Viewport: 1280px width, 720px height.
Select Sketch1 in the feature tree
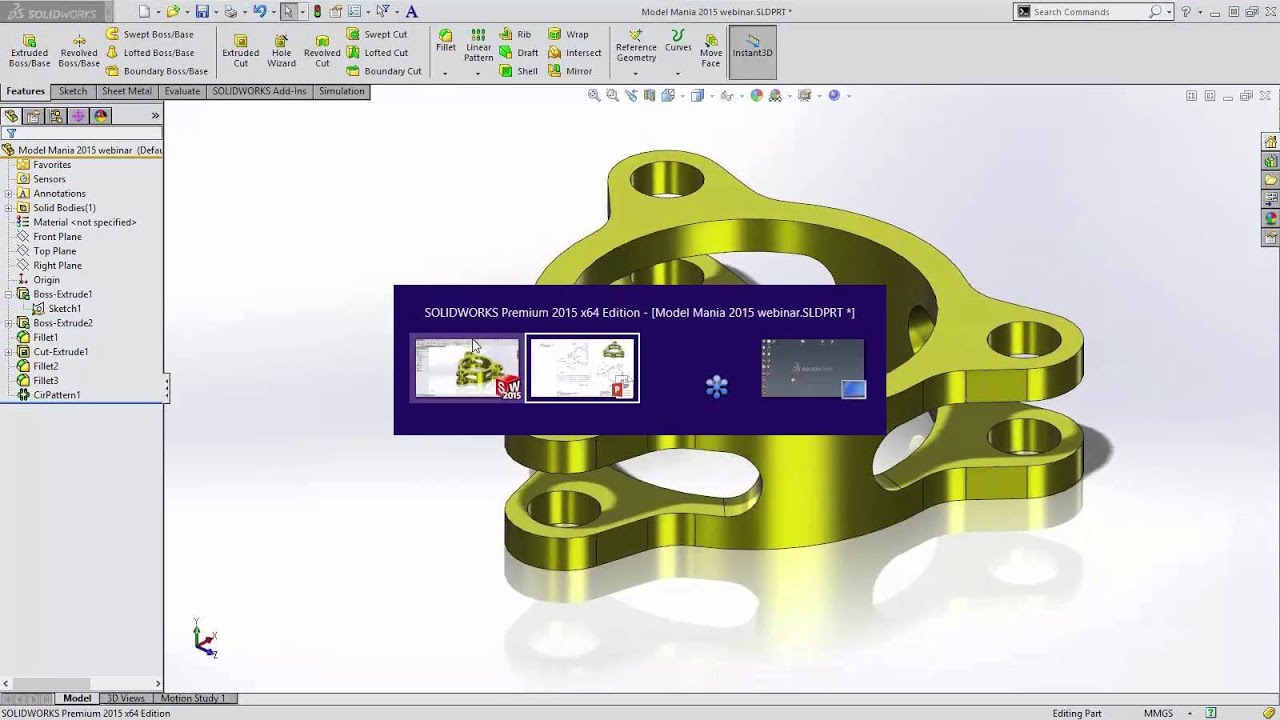coord(57,309)
